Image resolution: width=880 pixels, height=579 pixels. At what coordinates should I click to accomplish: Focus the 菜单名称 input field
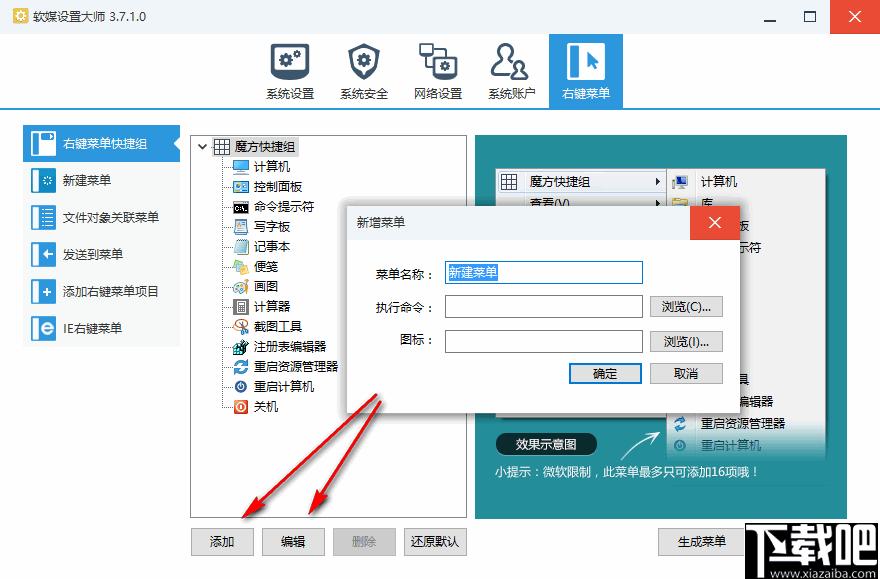click(543, 273)
